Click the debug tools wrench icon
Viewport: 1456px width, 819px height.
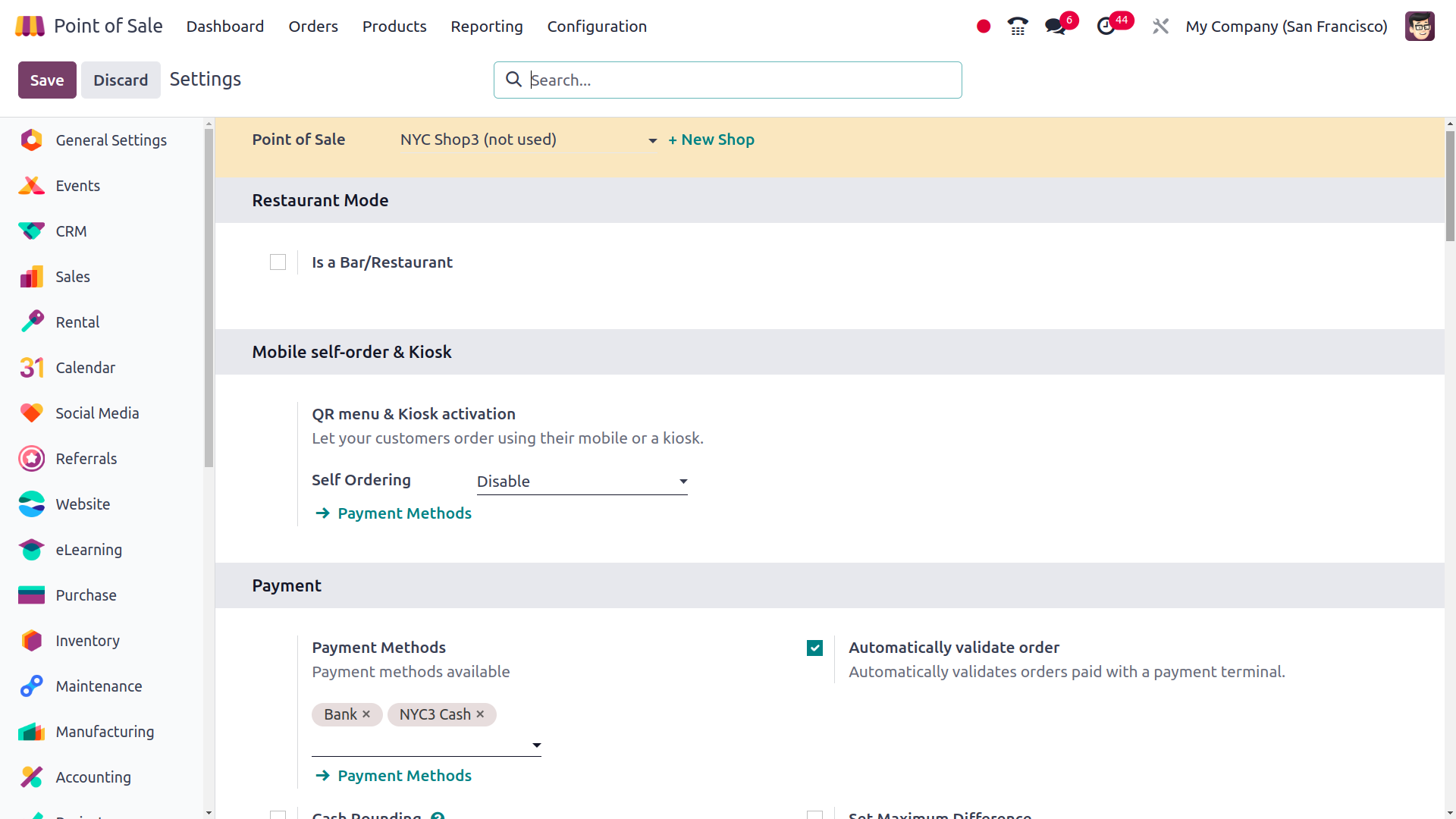tap(1160, 27)
